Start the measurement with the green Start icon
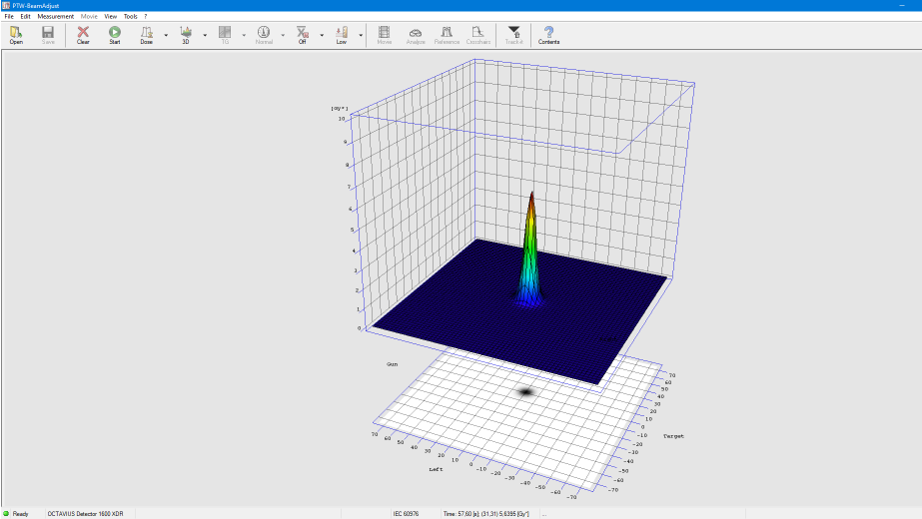 coord(115,35)
